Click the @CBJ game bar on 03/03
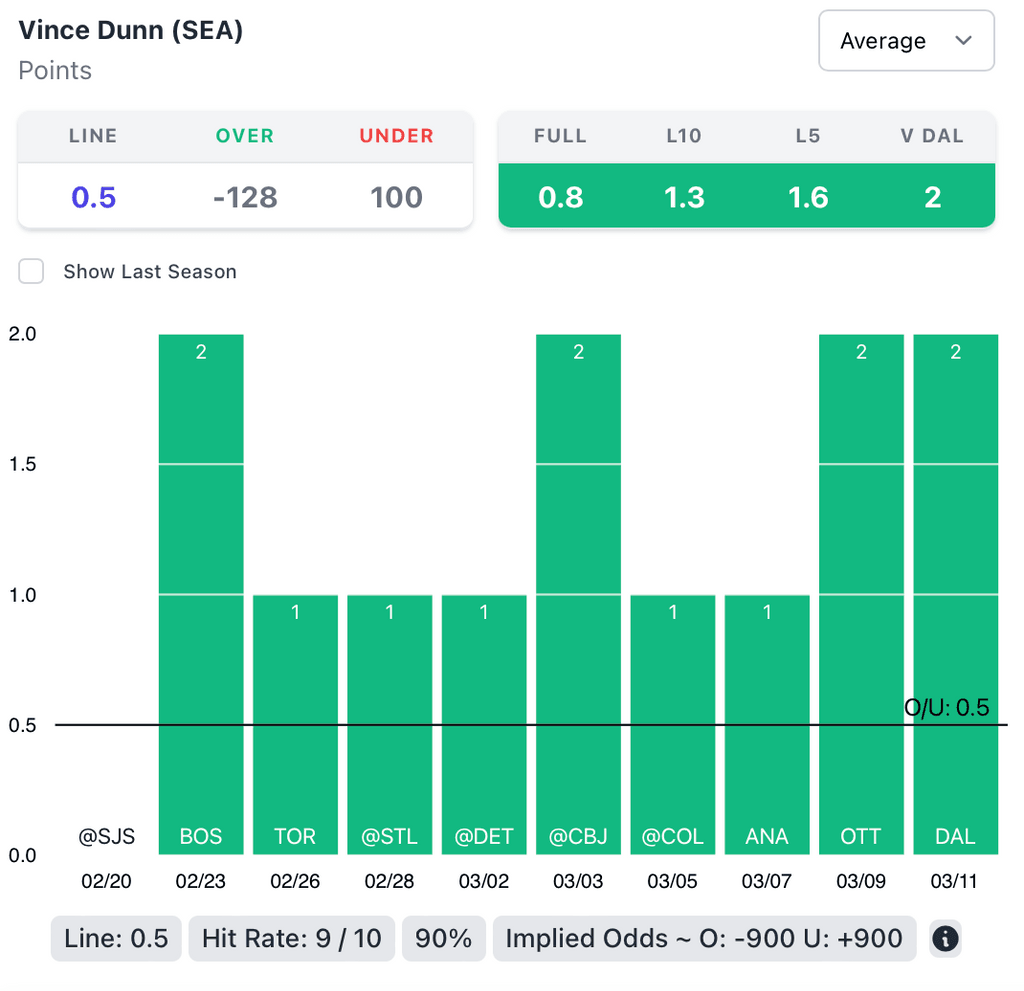Screen dimensions: 1024x991 pos(578,594)
